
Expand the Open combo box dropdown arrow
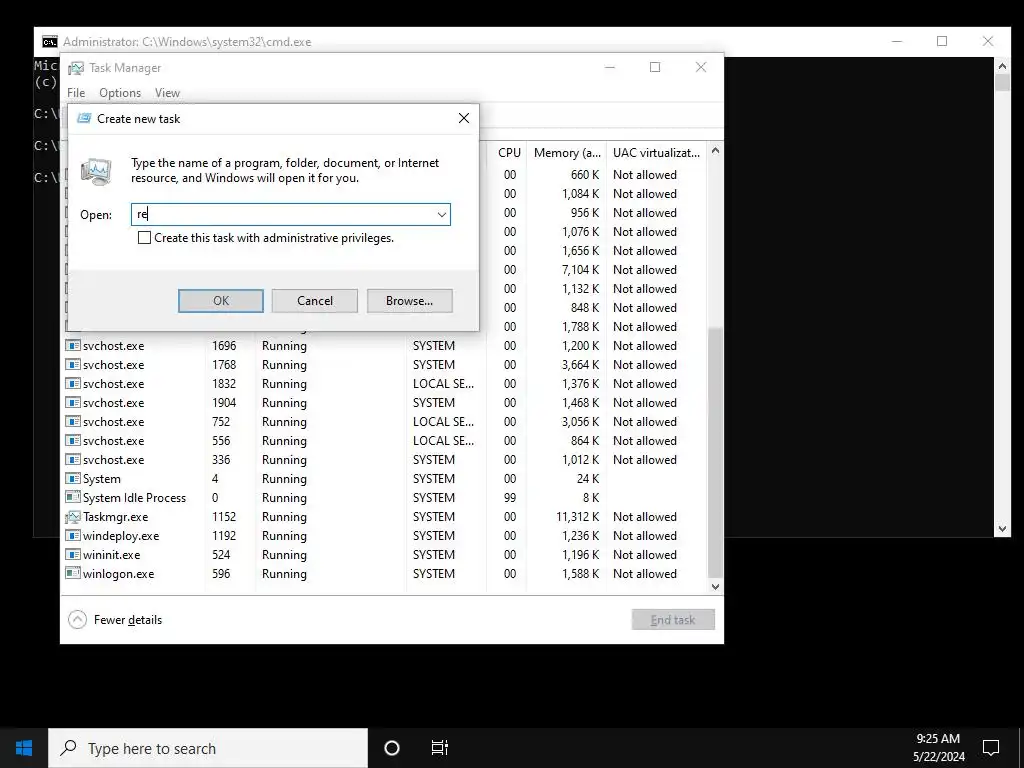(x=441, y=214)
